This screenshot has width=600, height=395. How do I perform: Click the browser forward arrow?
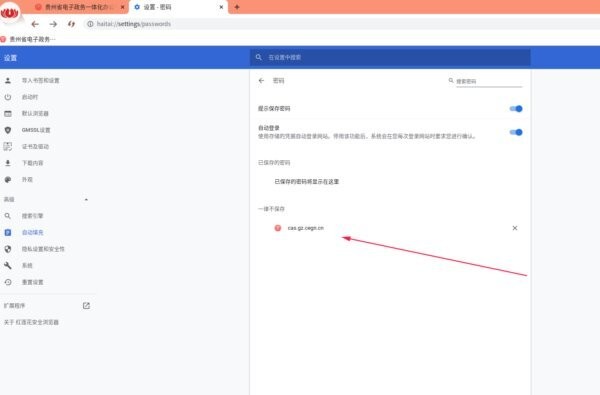[53, 24]
